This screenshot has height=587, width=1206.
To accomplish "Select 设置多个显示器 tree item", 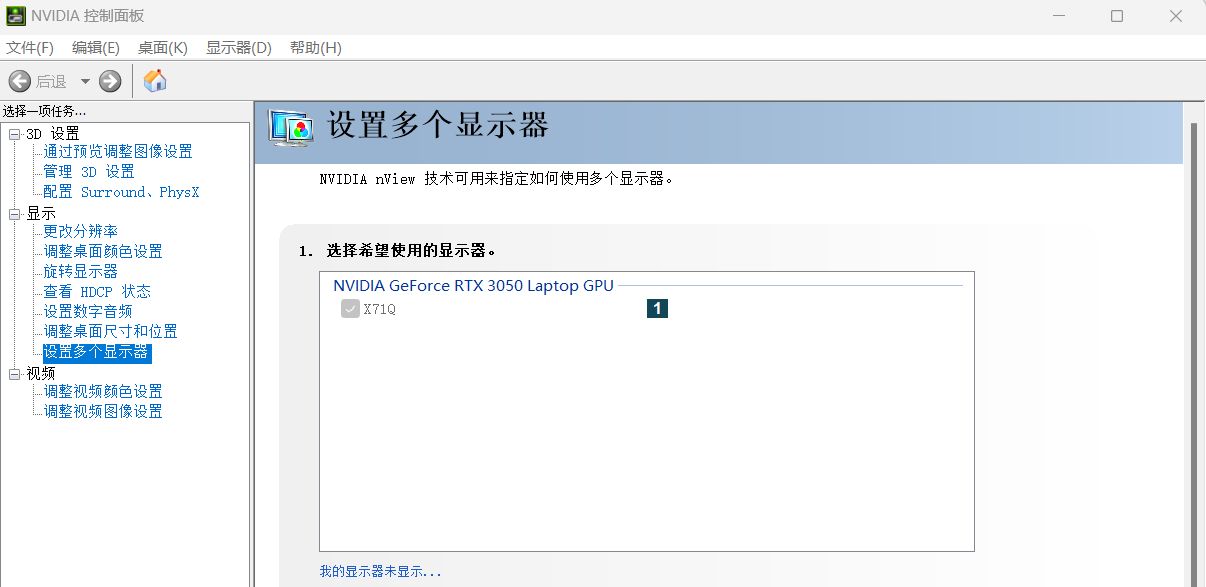I will click(97, 352).
